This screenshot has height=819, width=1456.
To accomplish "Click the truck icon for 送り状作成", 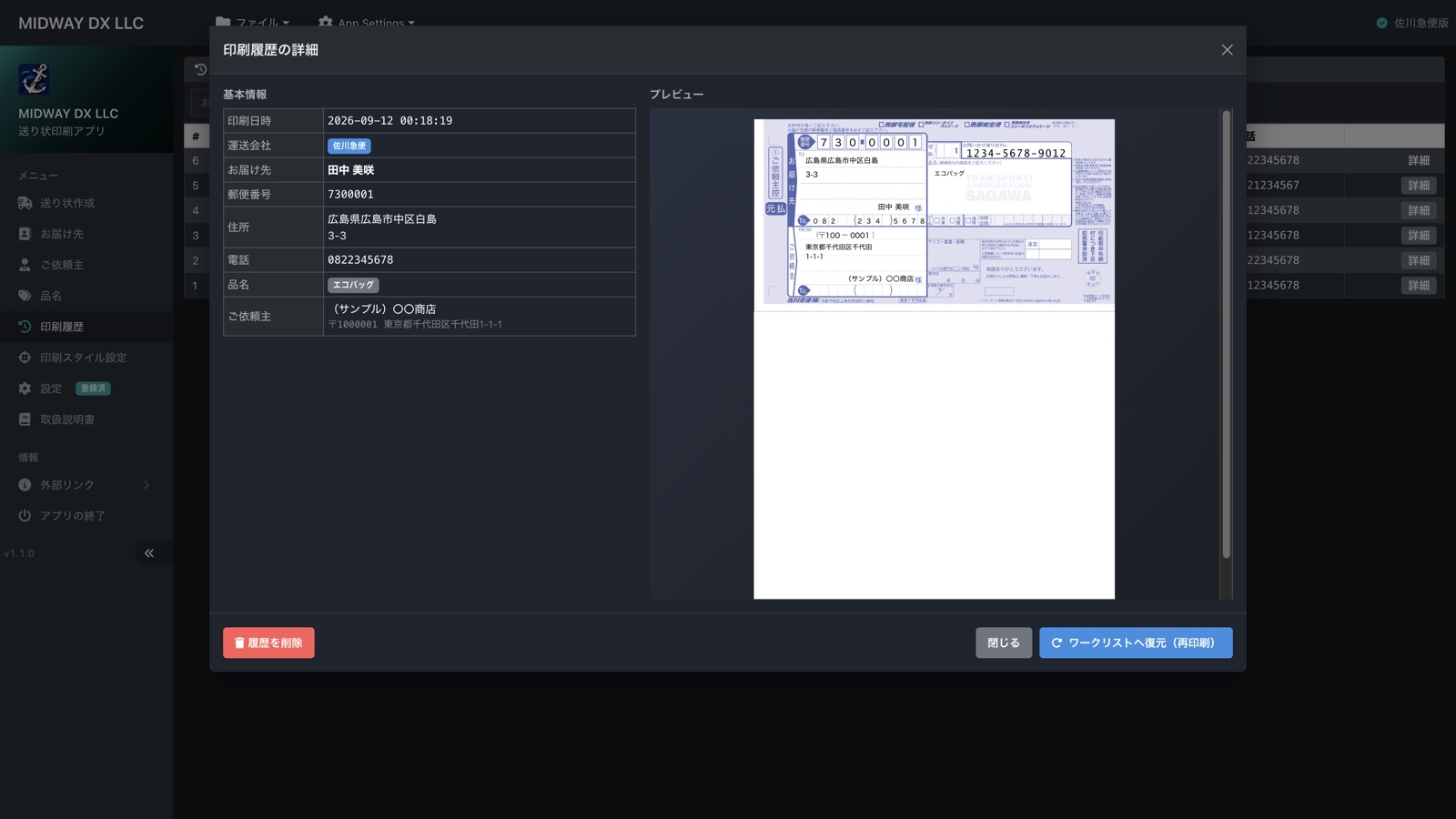I will [25, 203].
